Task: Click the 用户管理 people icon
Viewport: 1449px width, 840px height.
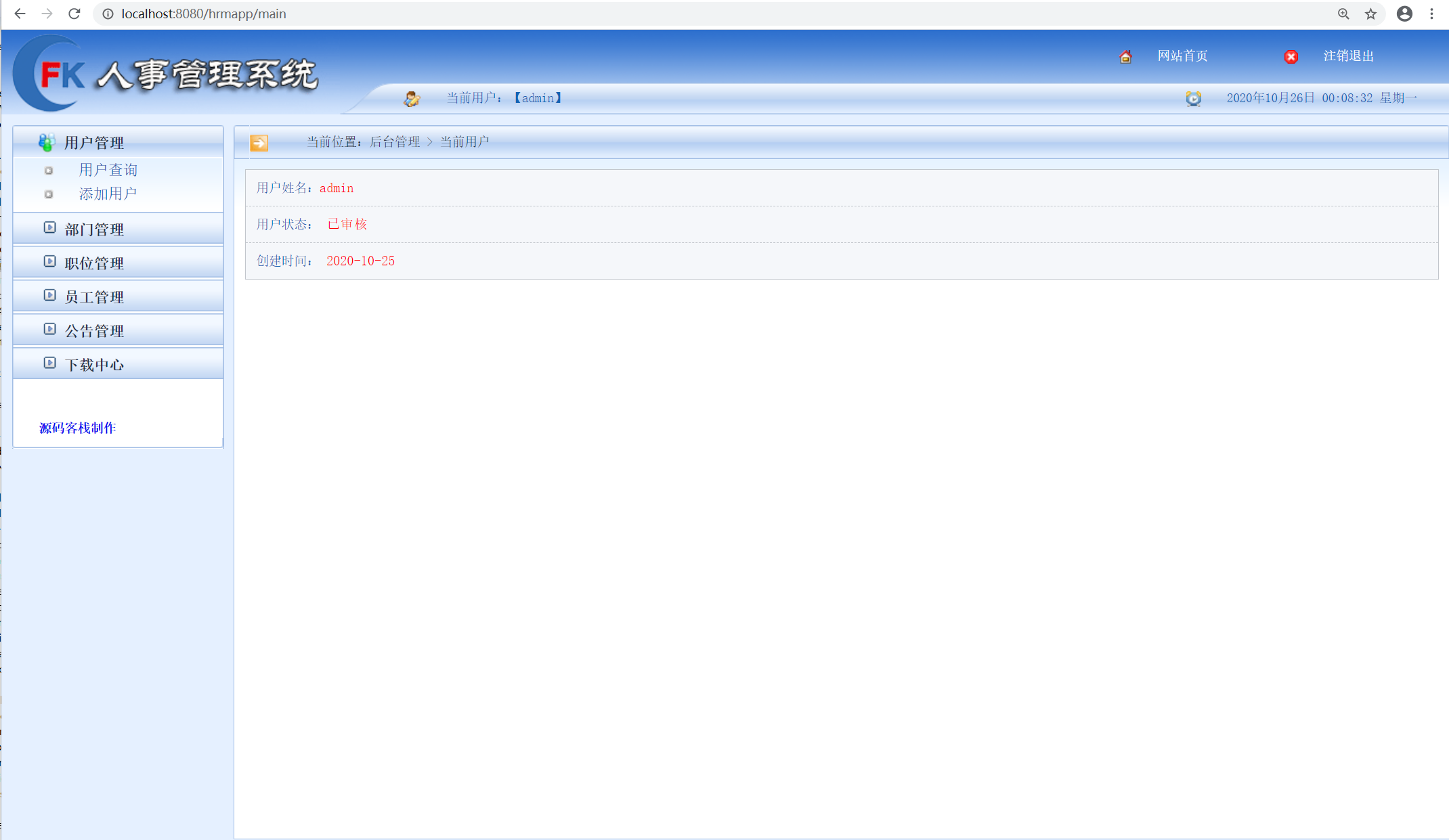Action: (x=47, y=142)
